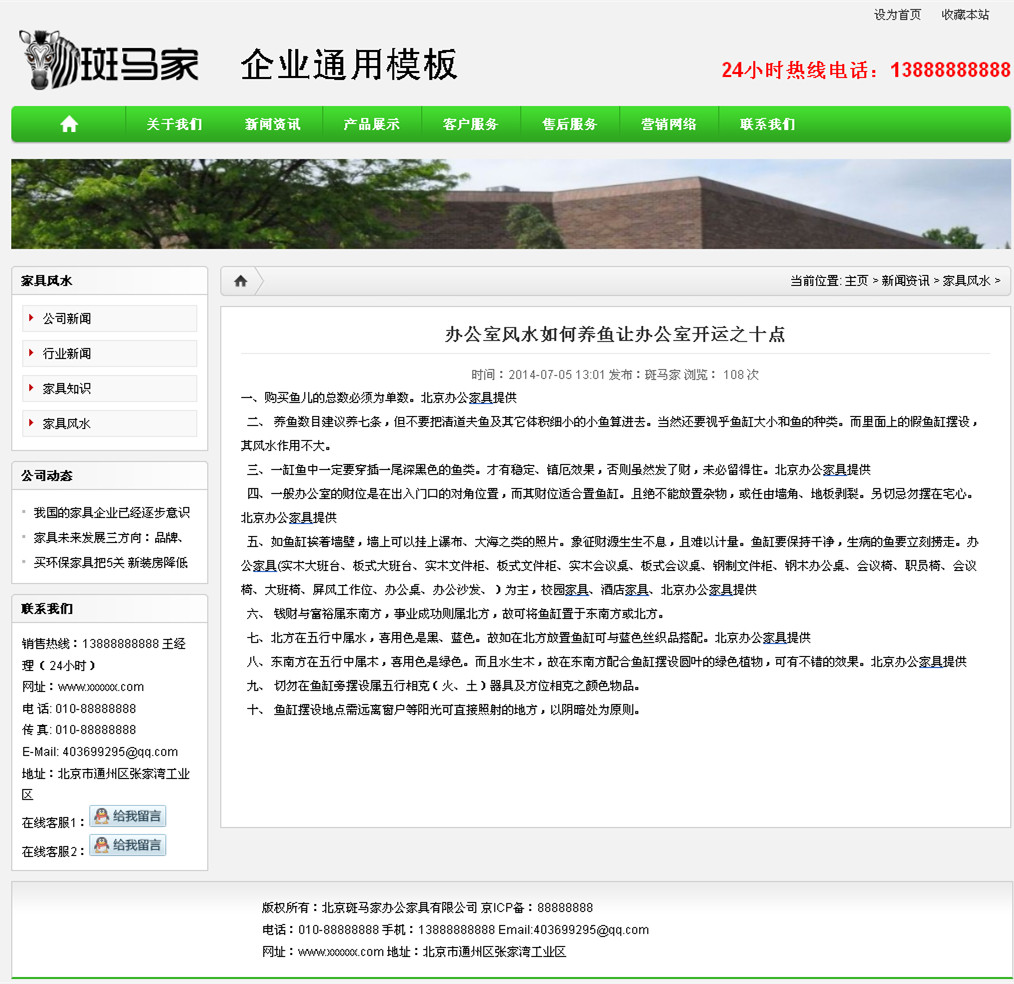Select 客户服务 in the navigation bar
The width and height of the screenshot is (1014, 984).
click(x=470, y=124)
